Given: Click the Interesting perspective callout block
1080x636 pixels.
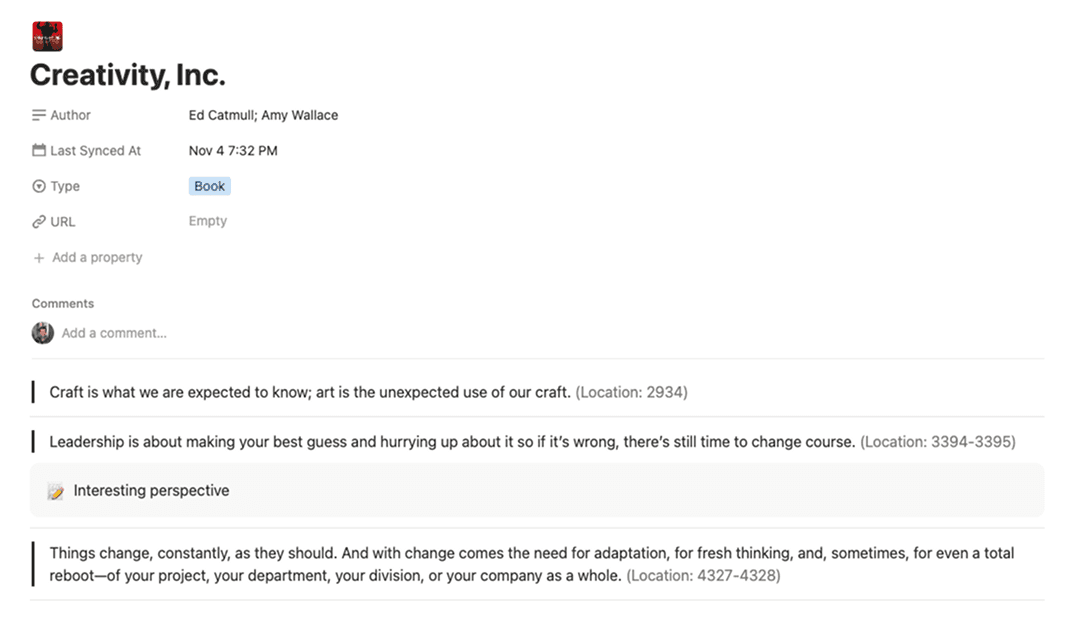Looking at the screenshot, I should tap(151, 491).
